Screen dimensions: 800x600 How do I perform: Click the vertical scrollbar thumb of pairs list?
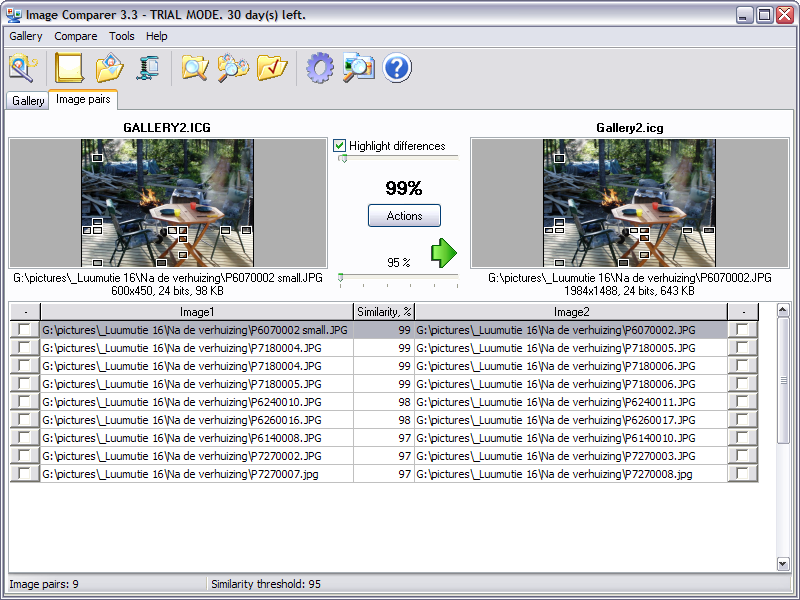(783, 380)
